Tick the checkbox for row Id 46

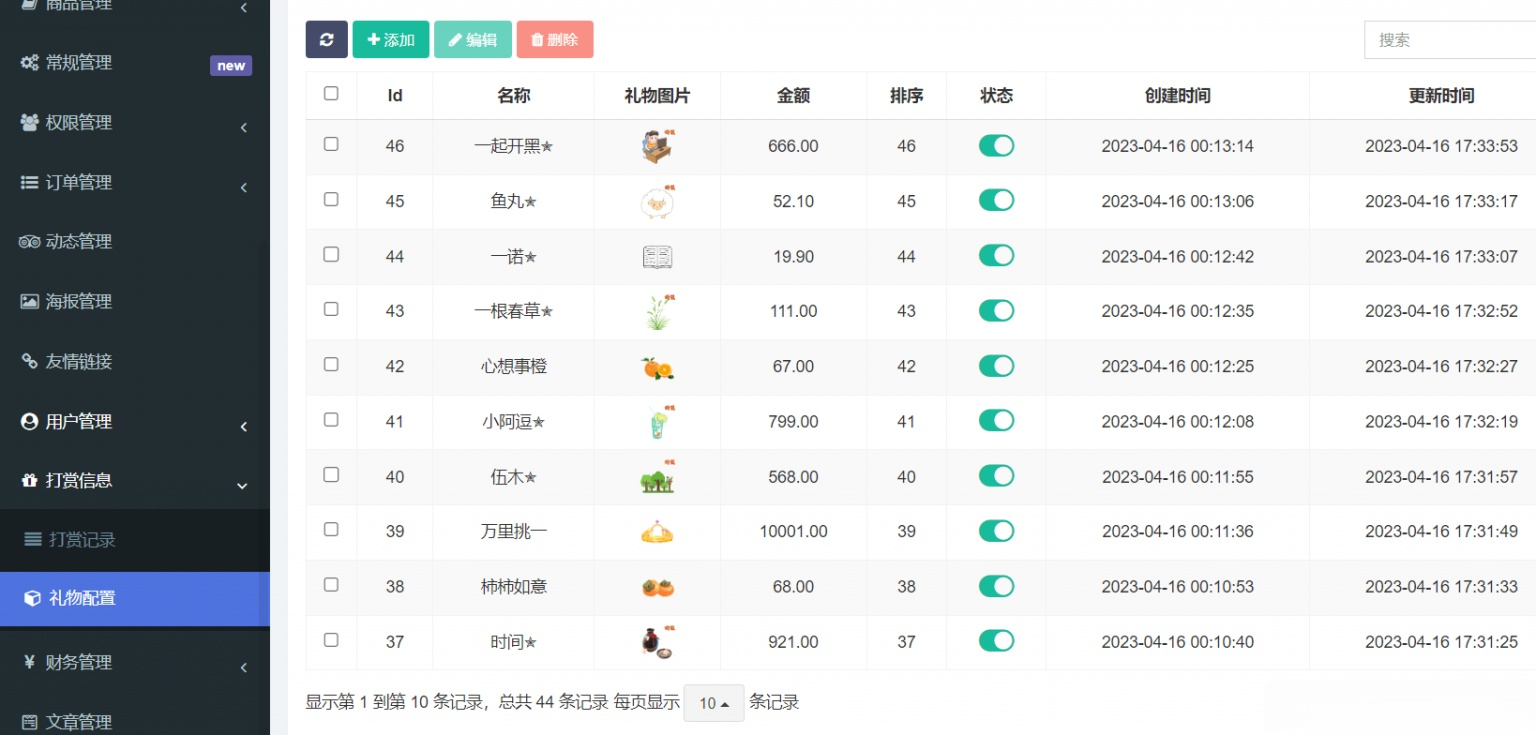coord(331,144)
